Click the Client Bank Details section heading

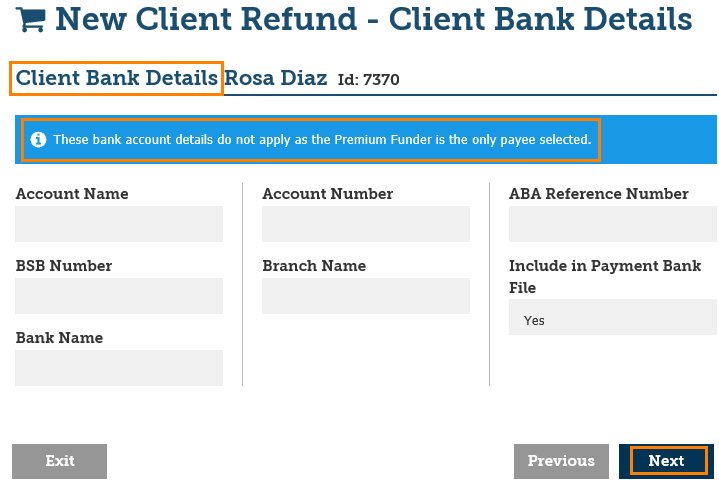click(x=116, y=78)
